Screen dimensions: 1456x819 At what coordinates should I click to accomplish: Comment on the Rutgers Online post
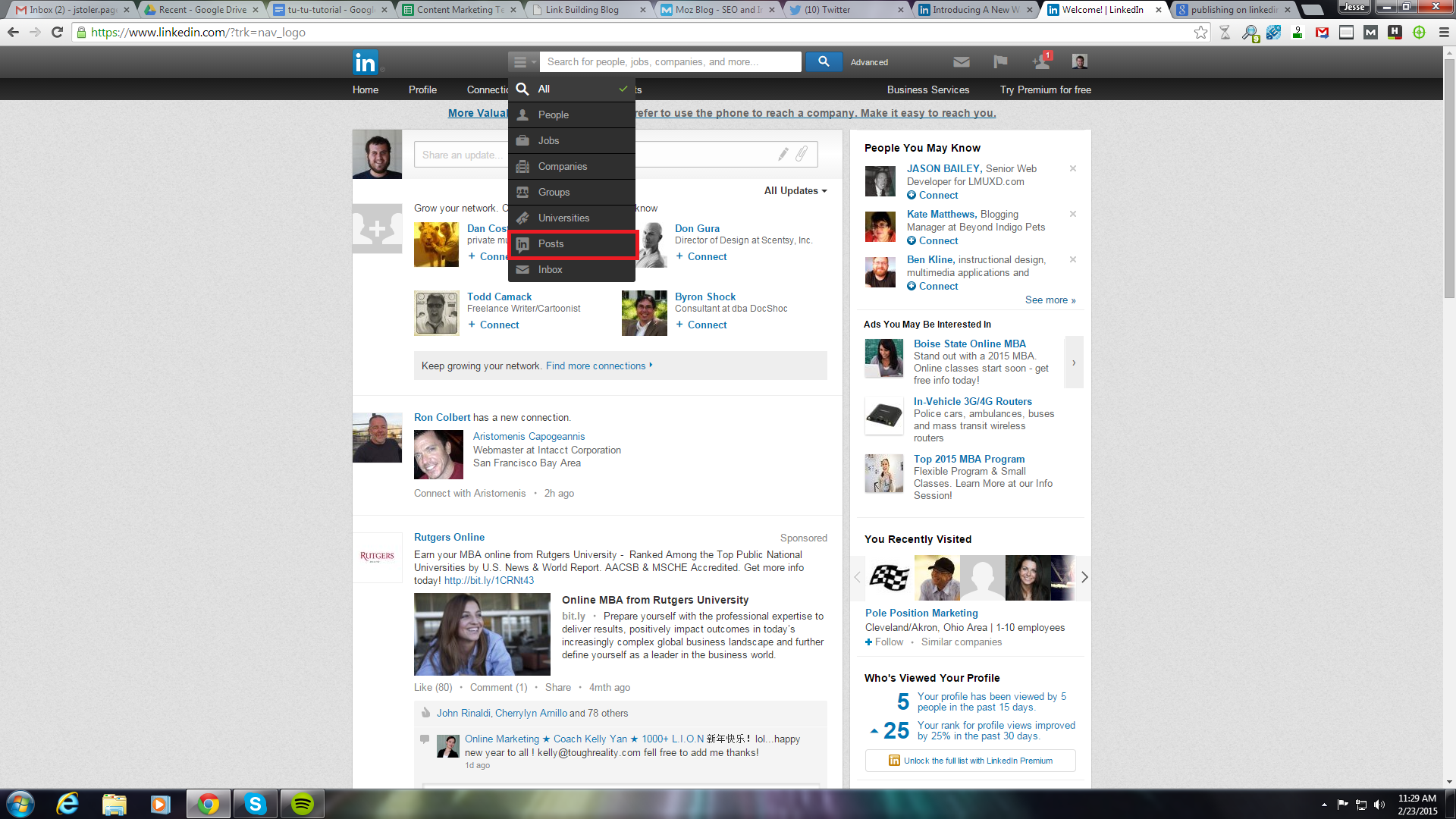[x=498, y=687]
